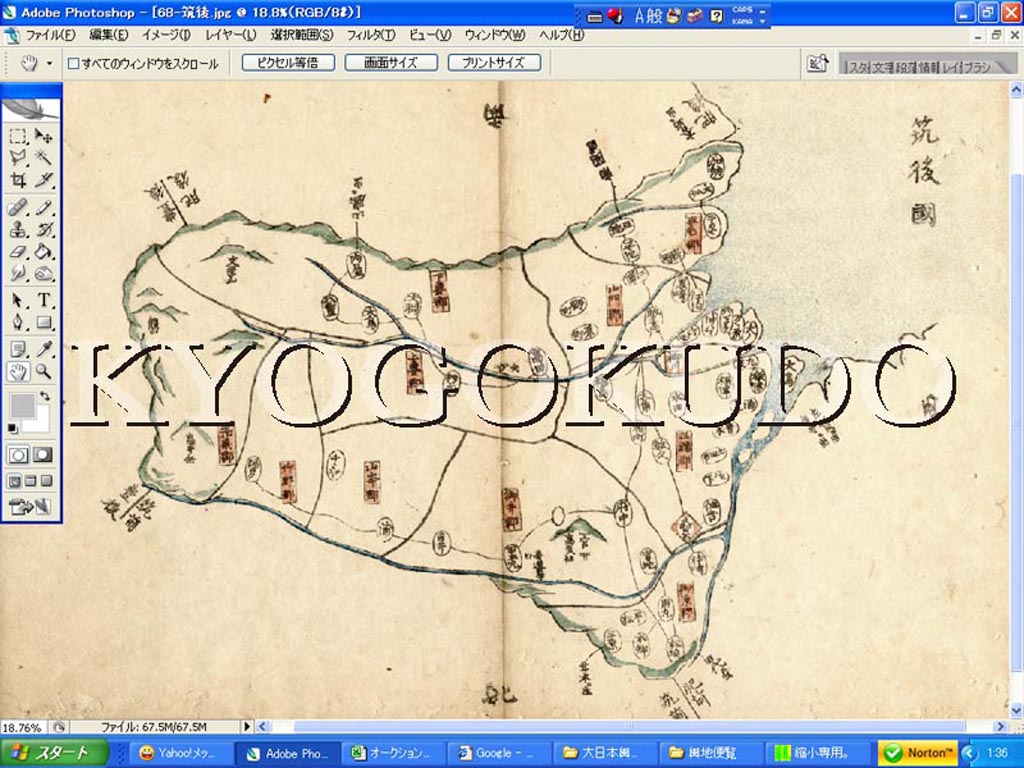
Task: Enable すべてのウィンドウをスクロール checkbox
Action: click(74, 63)
